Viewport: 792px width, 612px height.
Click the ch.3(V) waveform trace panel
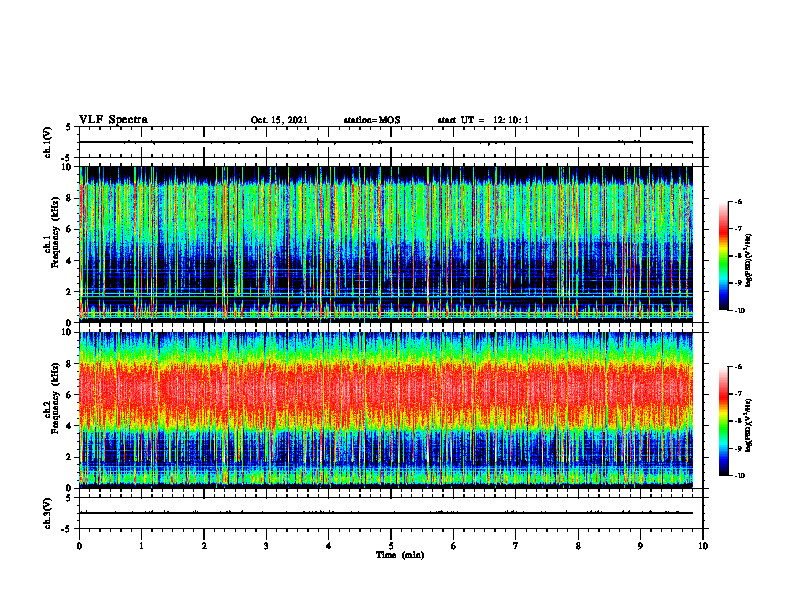click(x=391, y=513)
